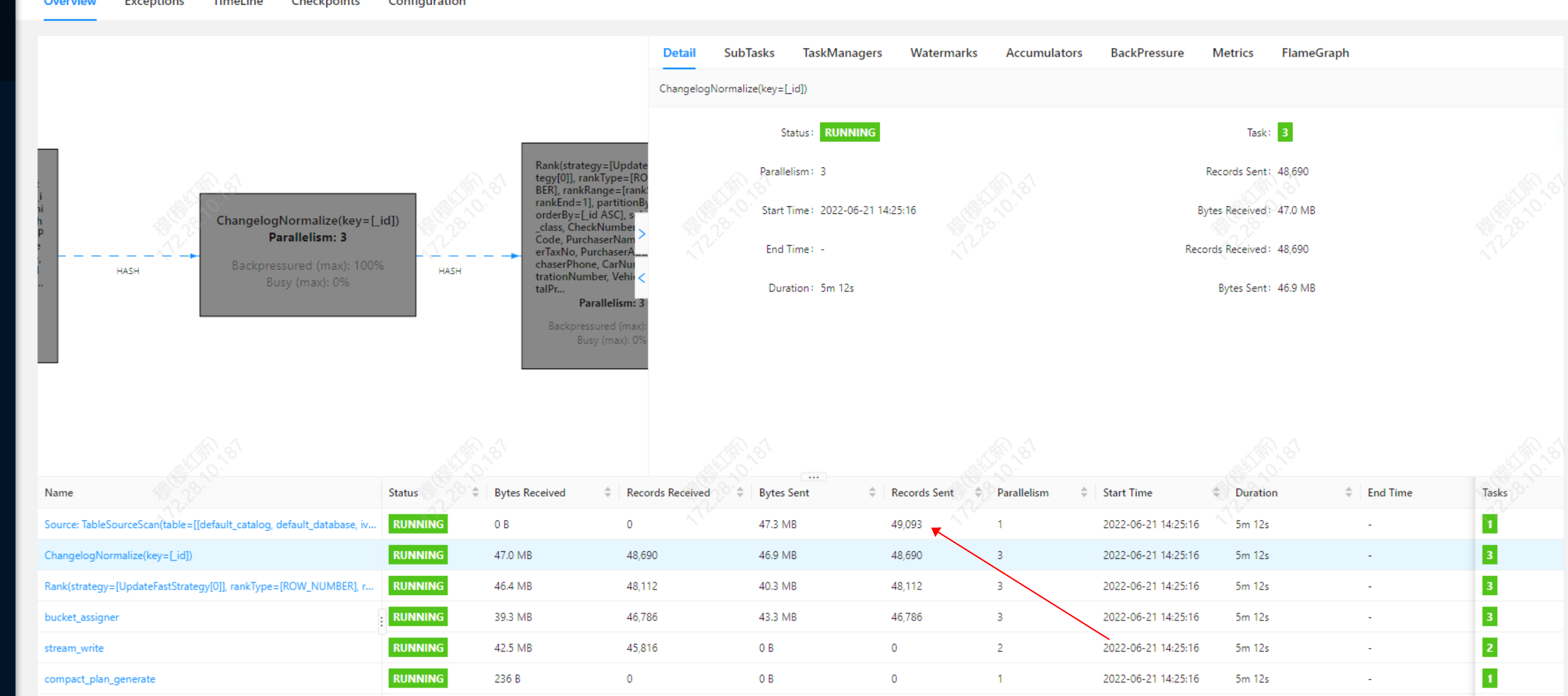Open the Configuration tab

tap(427, 4)
